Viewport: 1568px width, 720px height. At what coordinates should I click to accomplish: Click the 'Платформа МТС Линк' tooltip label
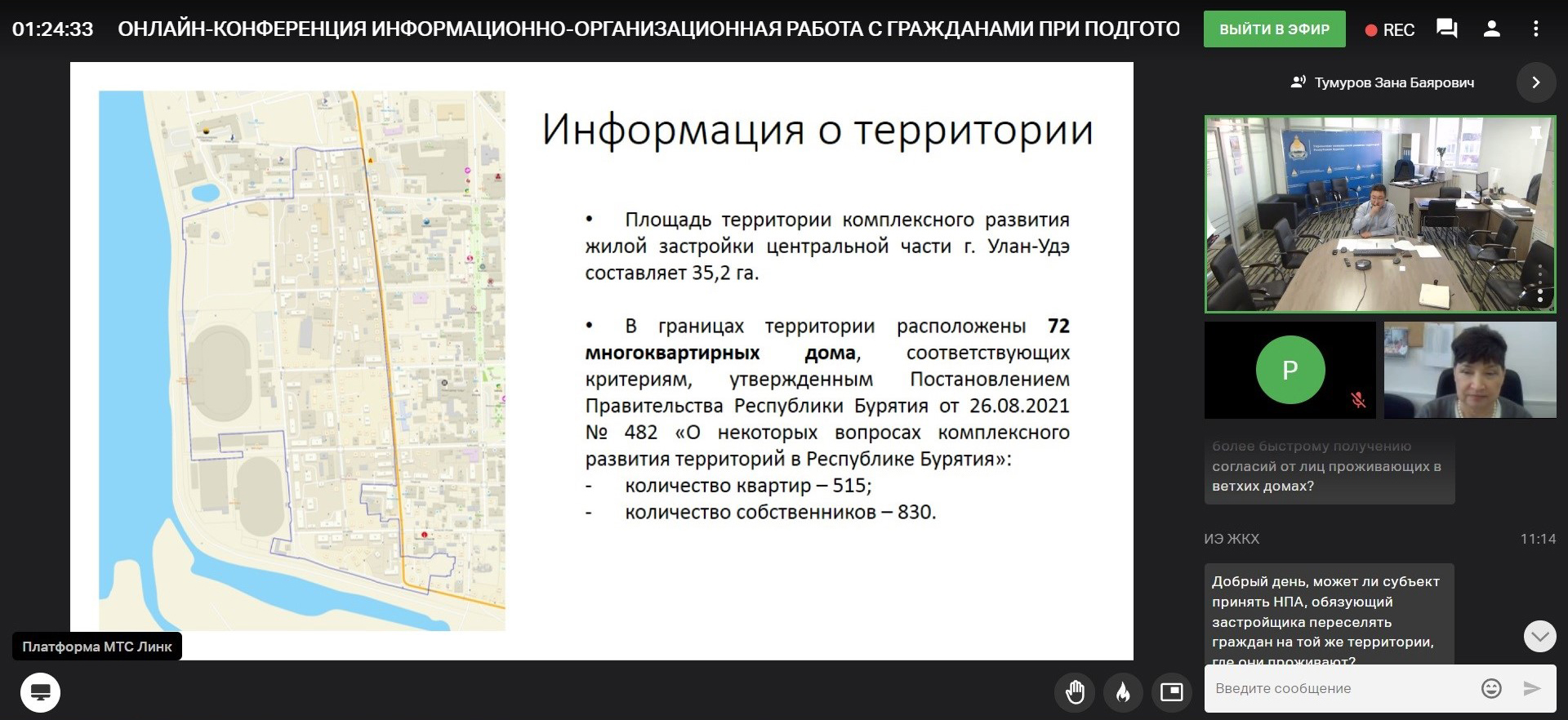point(97,647)
